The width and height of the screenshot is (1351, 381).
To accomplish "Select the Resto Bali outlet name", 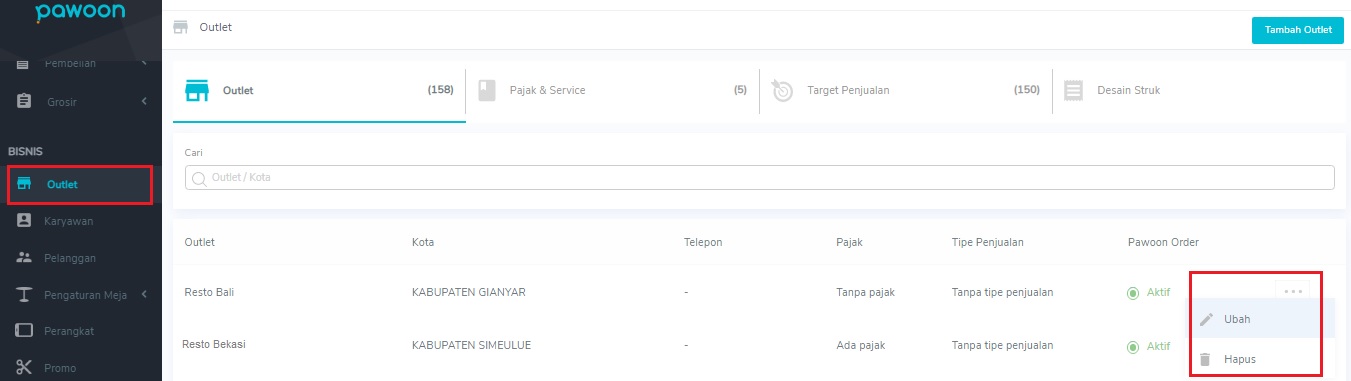I will coord(209,292).
